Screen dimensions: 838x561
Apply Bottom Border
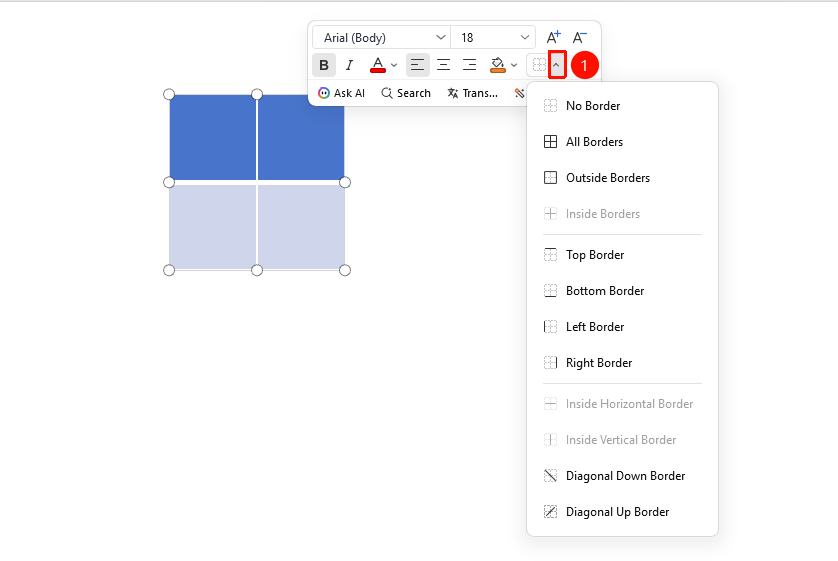coord(622,291)
